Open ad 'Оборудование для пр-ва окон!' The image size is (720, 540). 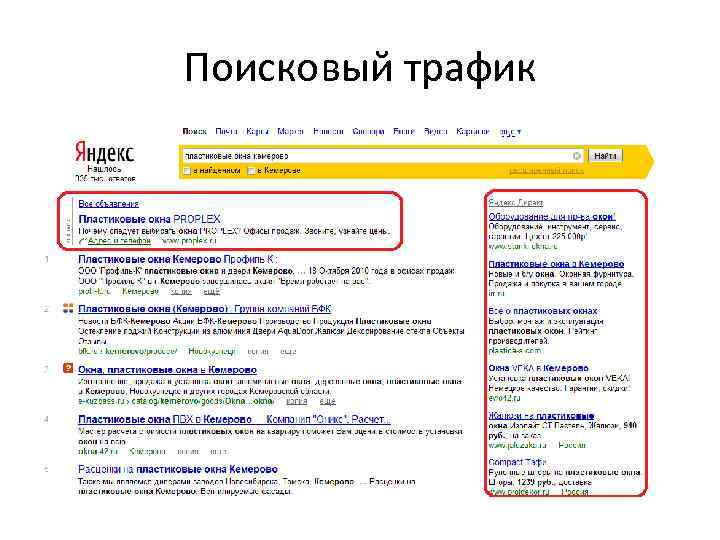[x=552, y=216]
